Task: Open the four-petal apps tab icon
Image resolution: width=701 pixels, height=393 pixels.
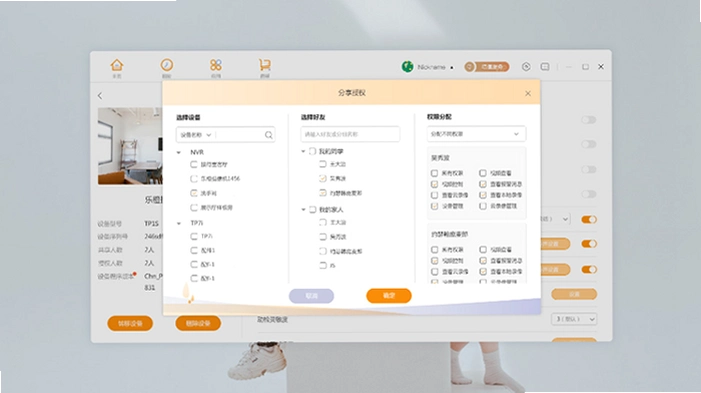Action: [x=215, y=65]
